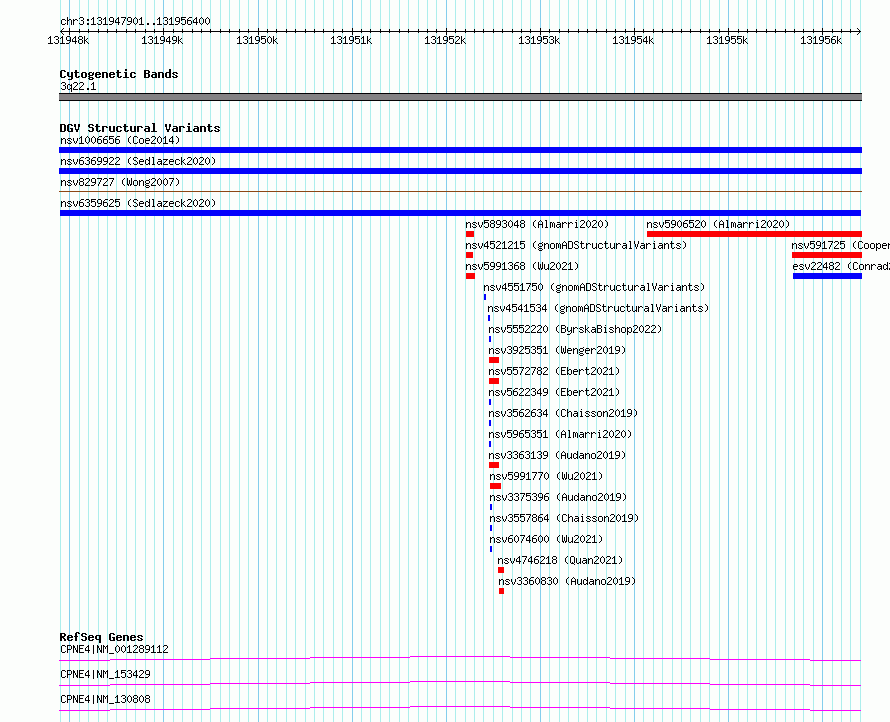Click the blue bar under nsv1006656
This screenshot has height=722, width=890.
(x=460, y=150)
